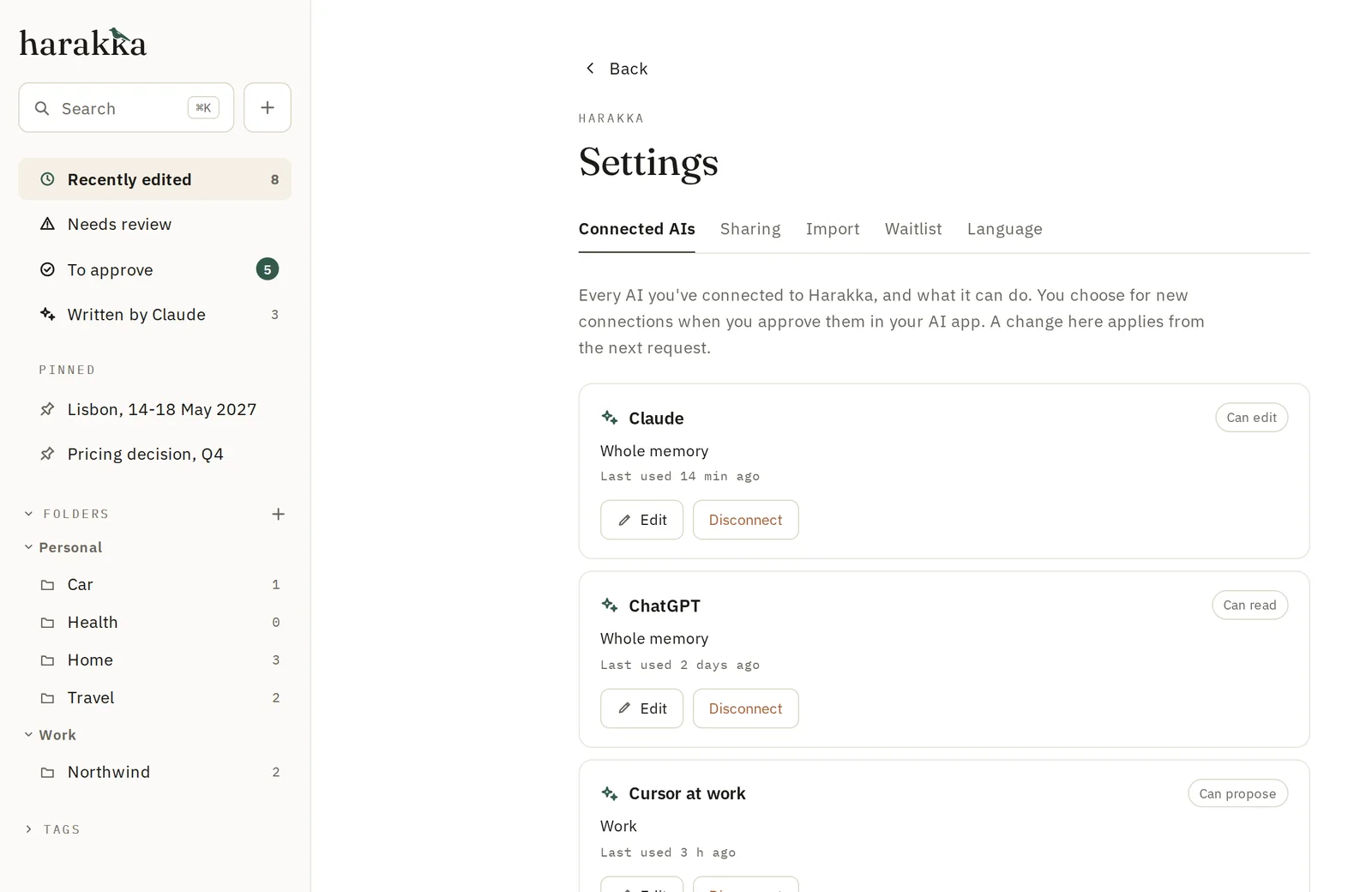Switch to the Waitlist tab
This screenshot has width=1372, height=892.
click(x=913, y=229)
